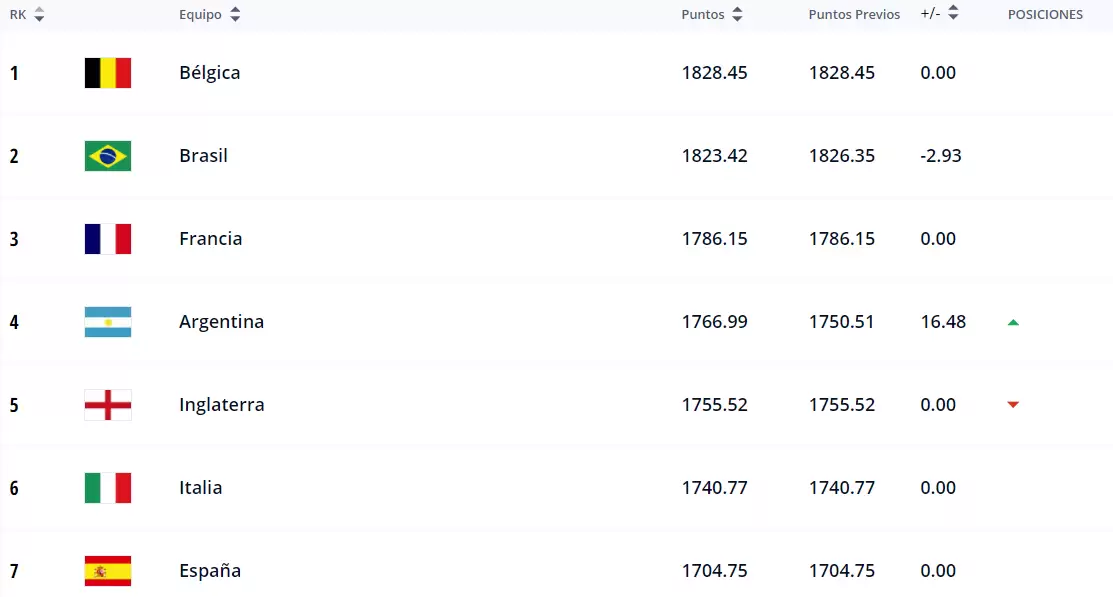
Task: Click the France flag icon
Action: pyautogui.click(x=108, y=239)
